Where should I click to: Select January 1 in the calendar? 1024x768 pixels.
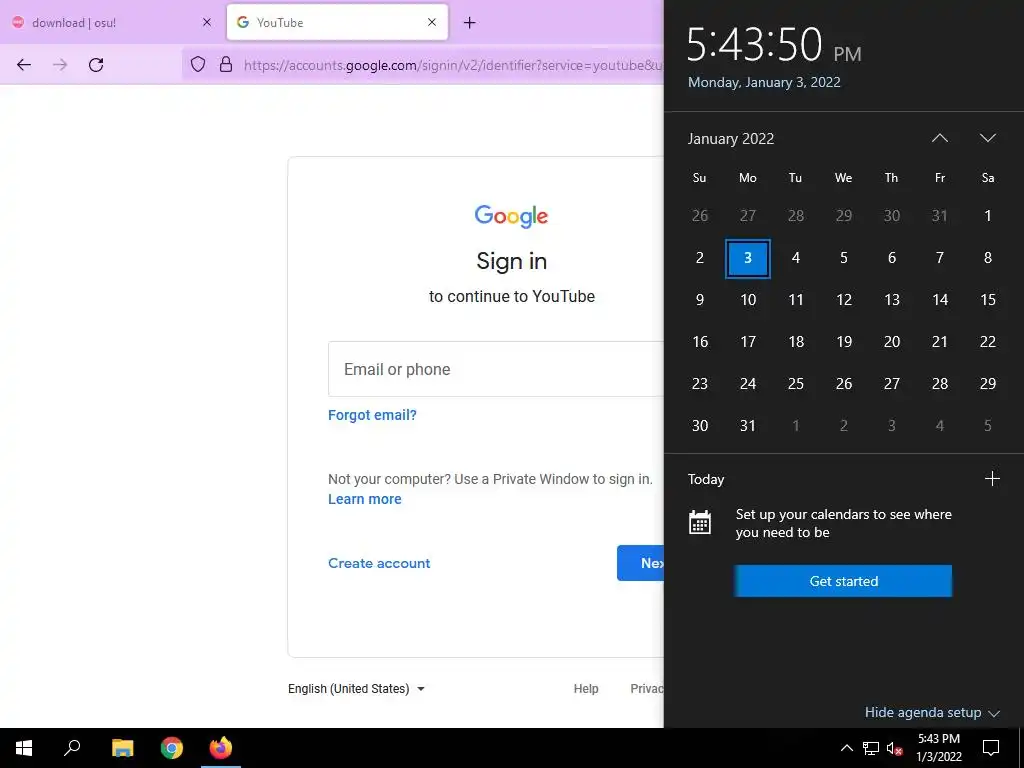[987, 216]
